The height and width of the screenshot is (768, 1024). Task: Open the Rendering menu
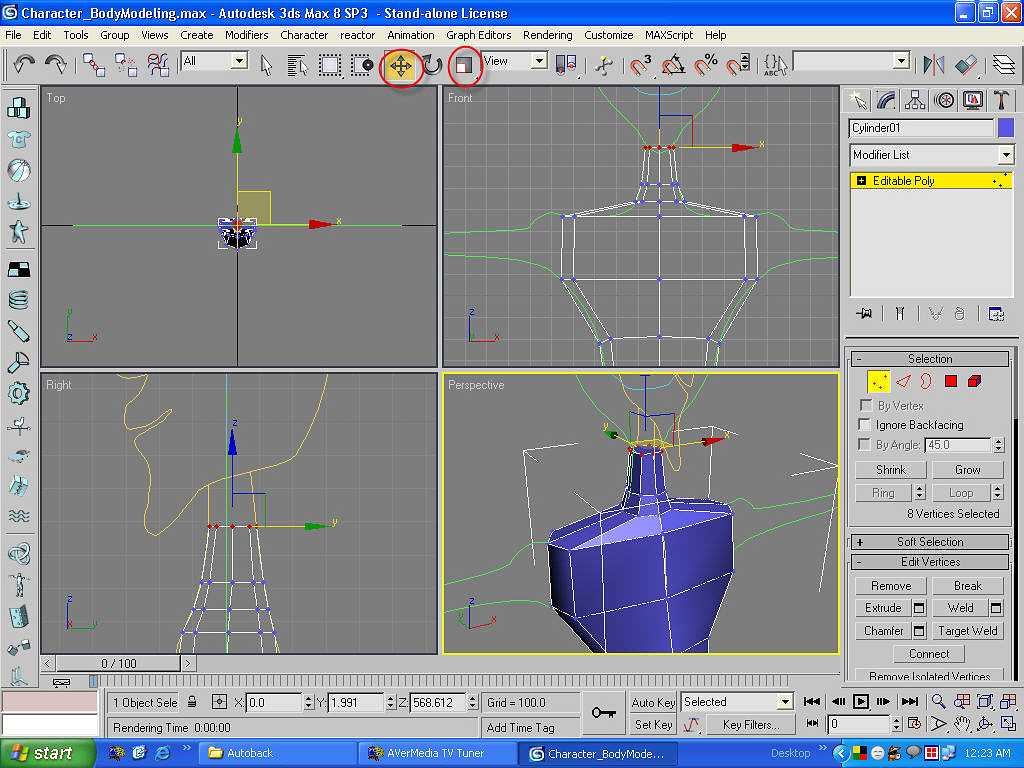coord(547,35)
